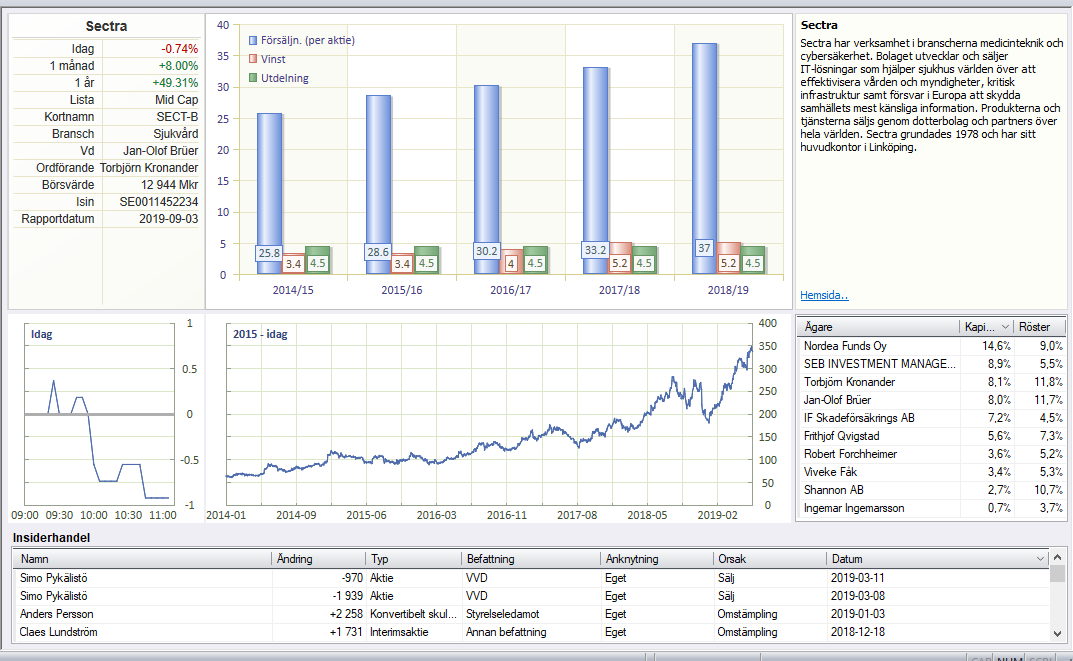Image resolution: width=1073 pixels, height=661 pixels.
Task: Click the Styrelseledamot position cell
Action: [x=503, y=614]
